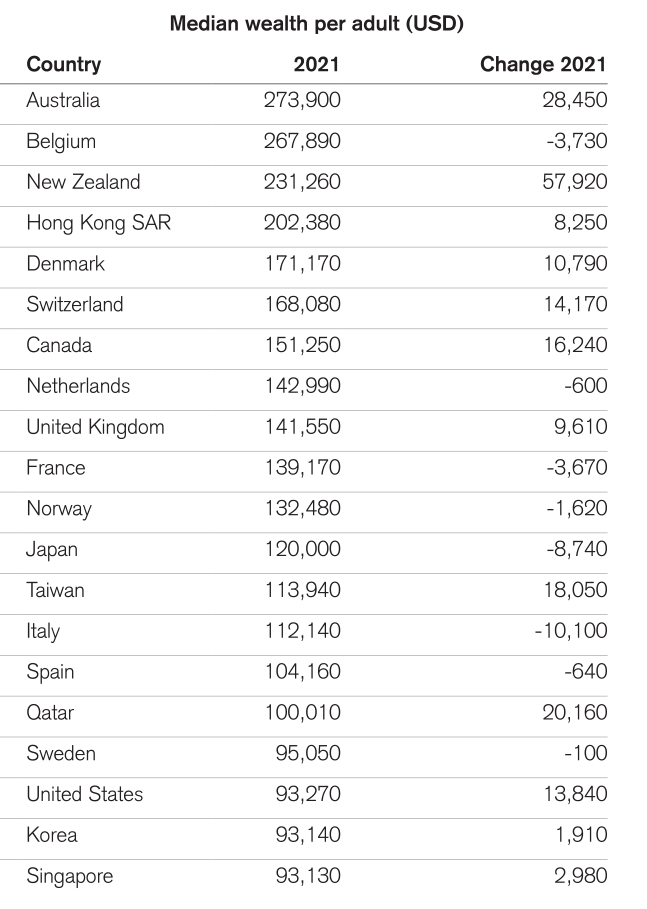Image resolution: width=647 pixels, height=909 pixels.
Task: Select Qatar's 100,010 wealth value
Action: (303, 712)
